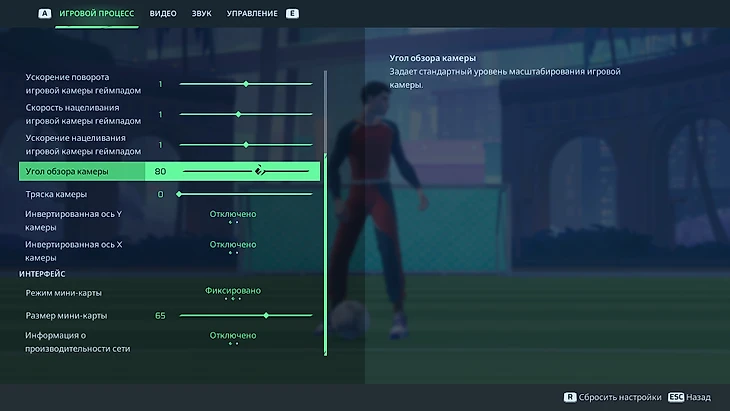Click the settings list vertical scrollbar
Viewport: 730px width, 411px height.
[x=325, y=213]
